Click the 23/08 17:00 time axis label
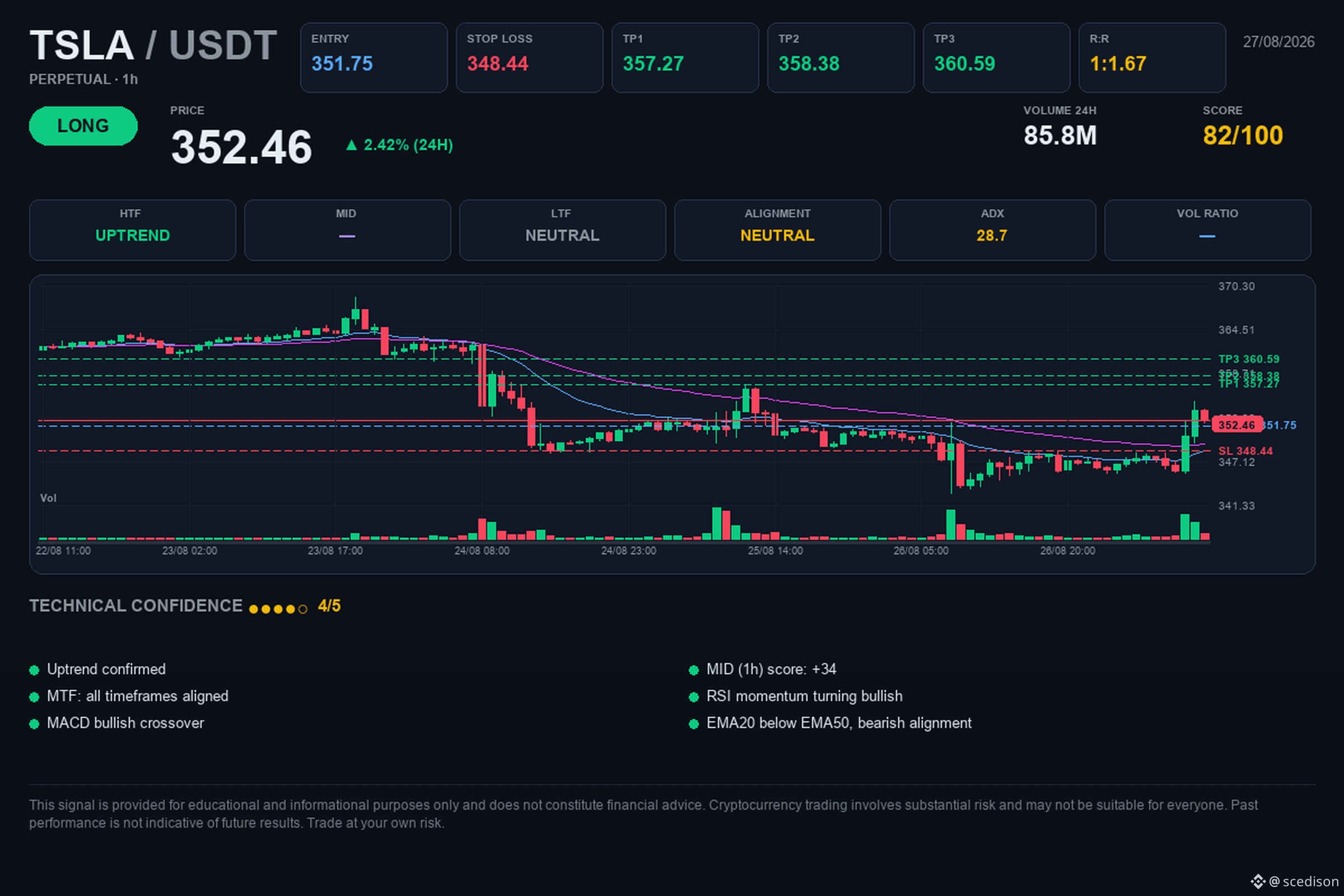1344x896 pixels. (x=335, y=551)
